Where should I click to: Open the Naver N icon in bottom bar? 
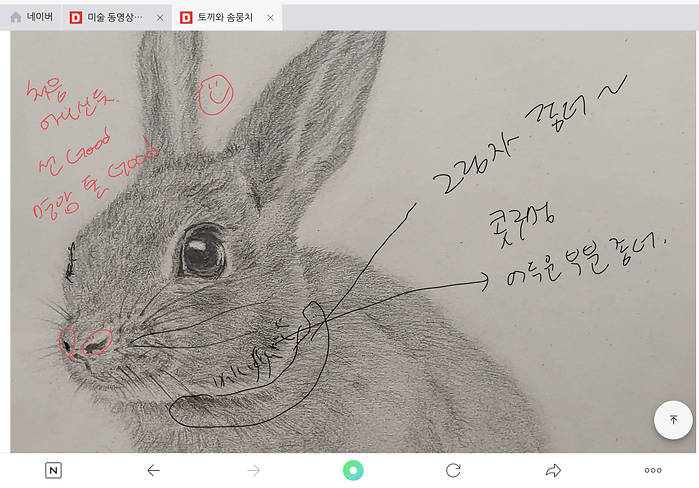53,470
